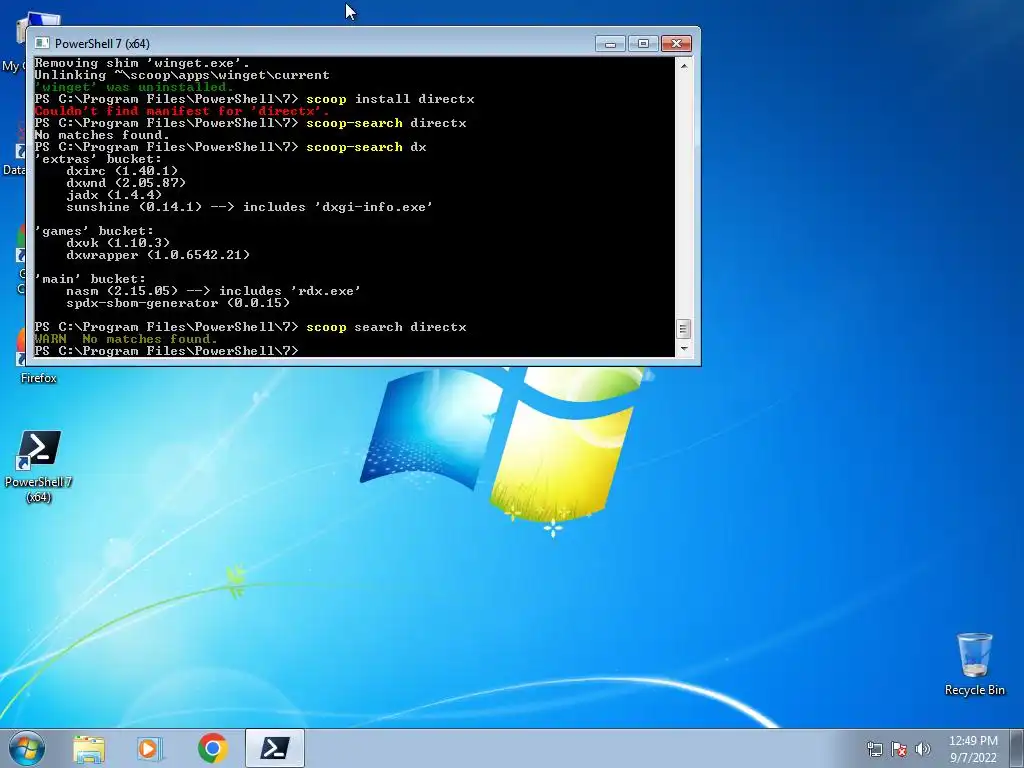Open the Windows Start orb
Image resolution: width=1024 pixels, height=768 pixels.
(26, 748)
